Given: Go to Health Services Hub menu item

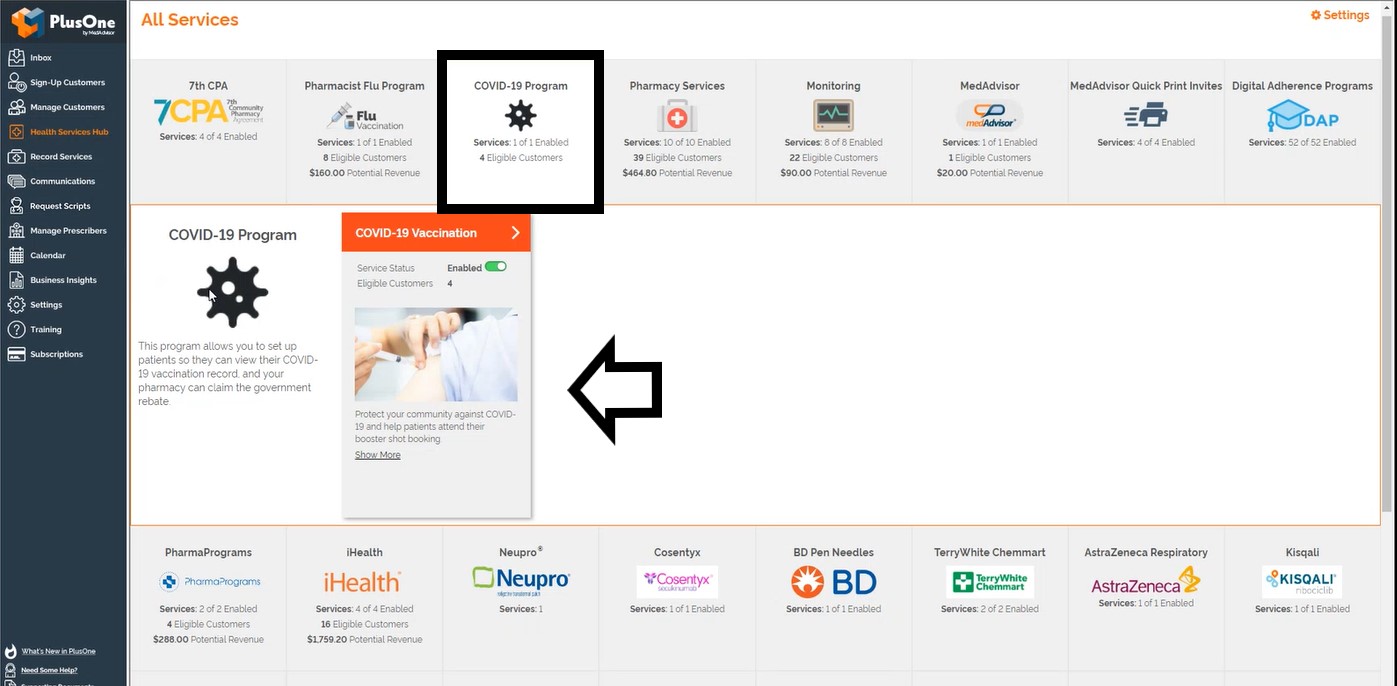Looking at the screenshot, I should tap(68, 132).
